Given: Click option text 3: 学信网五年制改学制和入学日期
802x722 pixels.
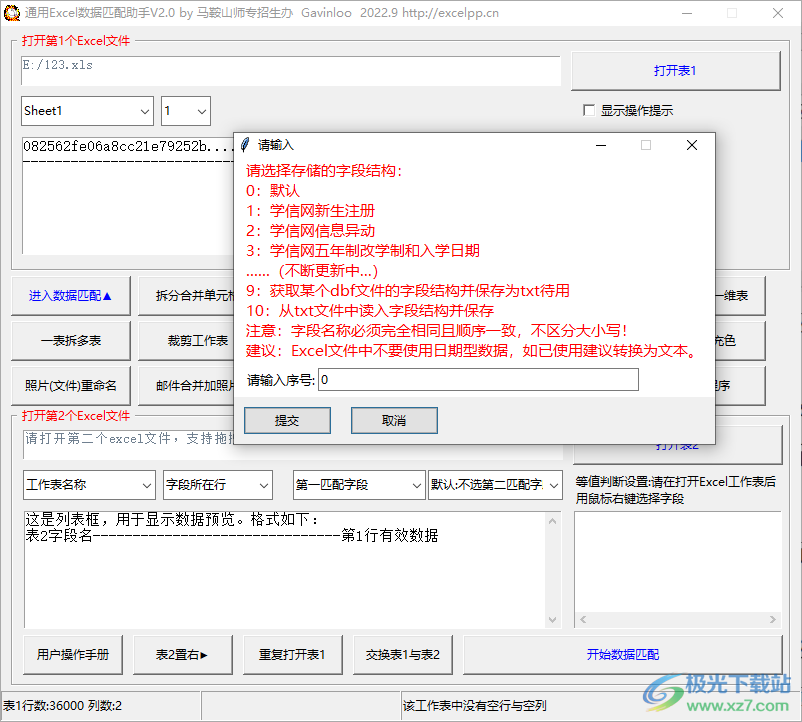Looking at the screenshot, I should (363, 251).
